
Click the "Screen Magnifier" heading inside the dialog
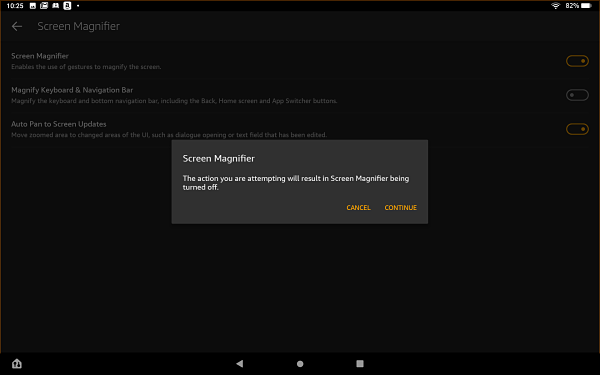click(218, 158)
